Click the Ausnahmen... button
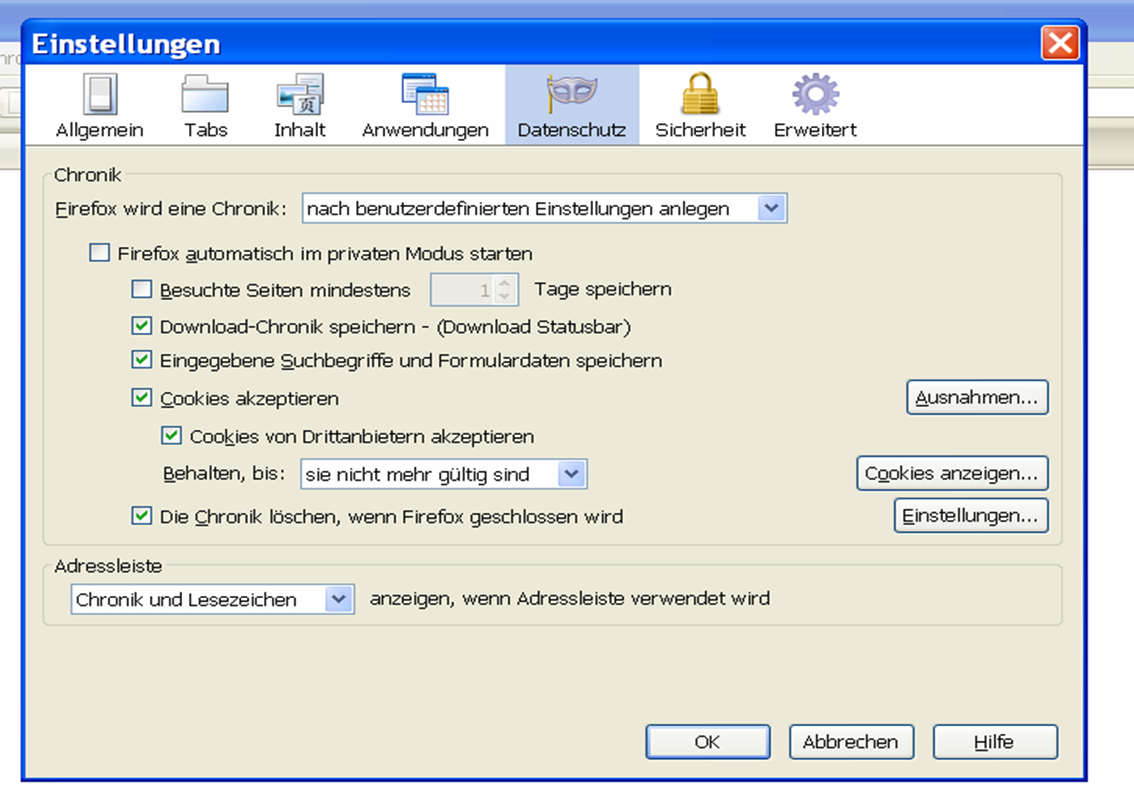 click(x=977, y=397)
